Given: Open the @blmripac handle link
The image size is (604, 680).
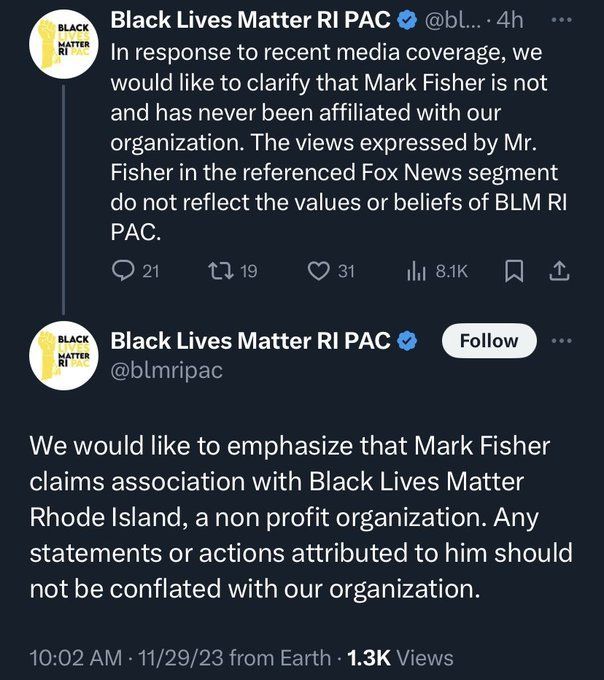Looking at the screenshot, I should pos(166,371).
